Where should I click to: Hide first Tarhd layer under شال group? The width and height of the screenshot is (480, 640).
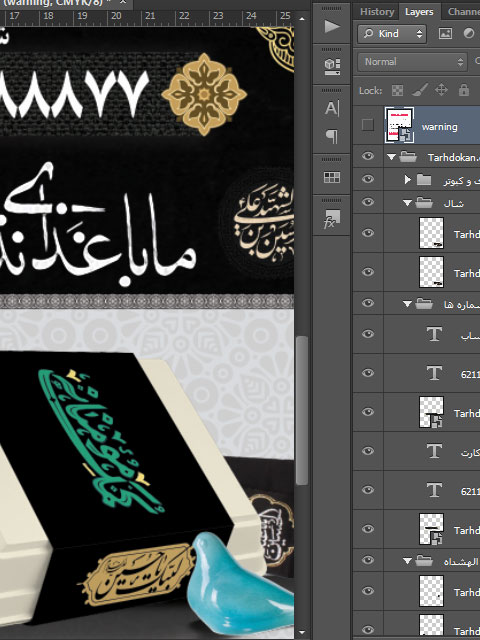click(x=368, y=233)
